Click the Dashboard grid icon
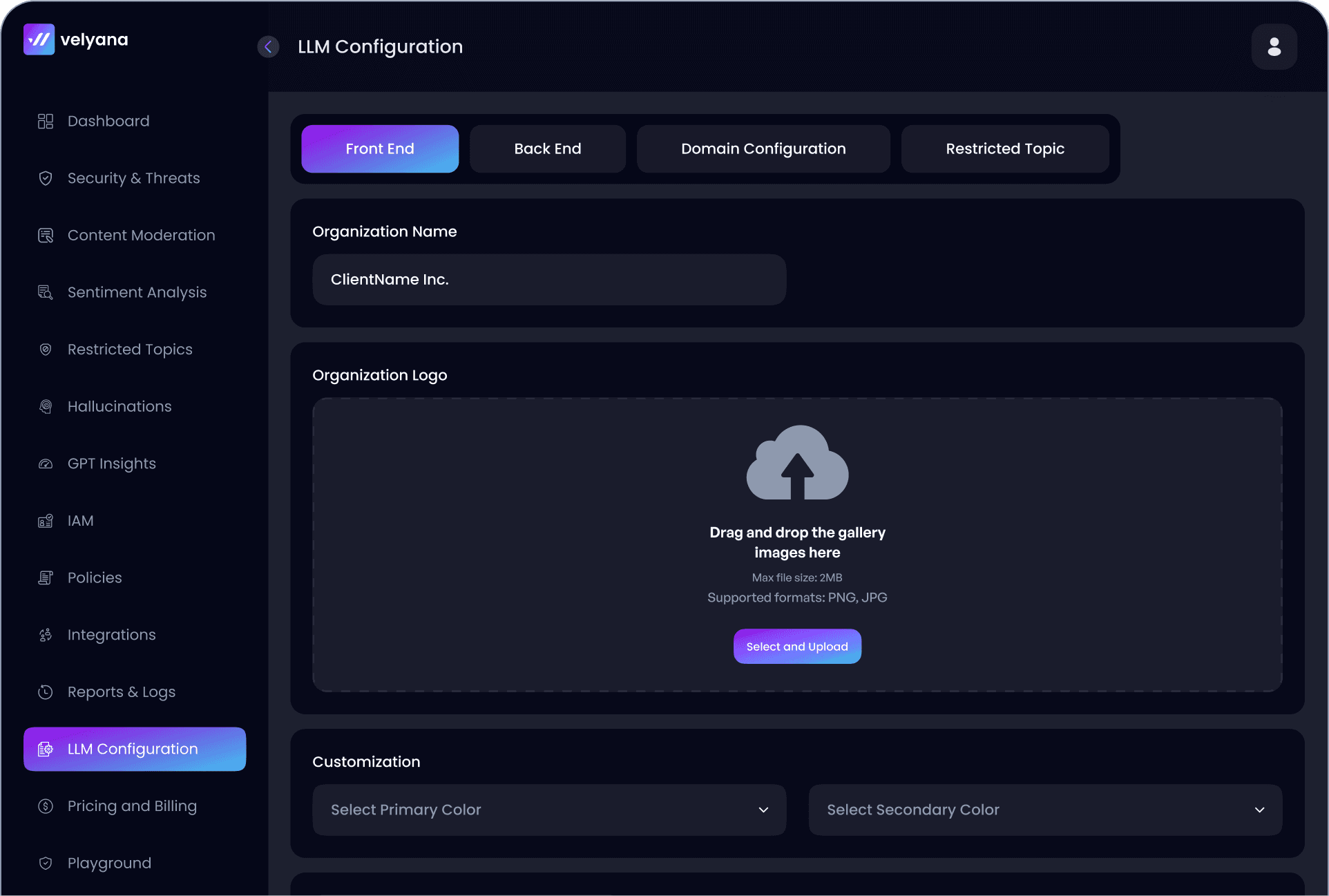The image size is (1329, 896). tap(46, 121)
